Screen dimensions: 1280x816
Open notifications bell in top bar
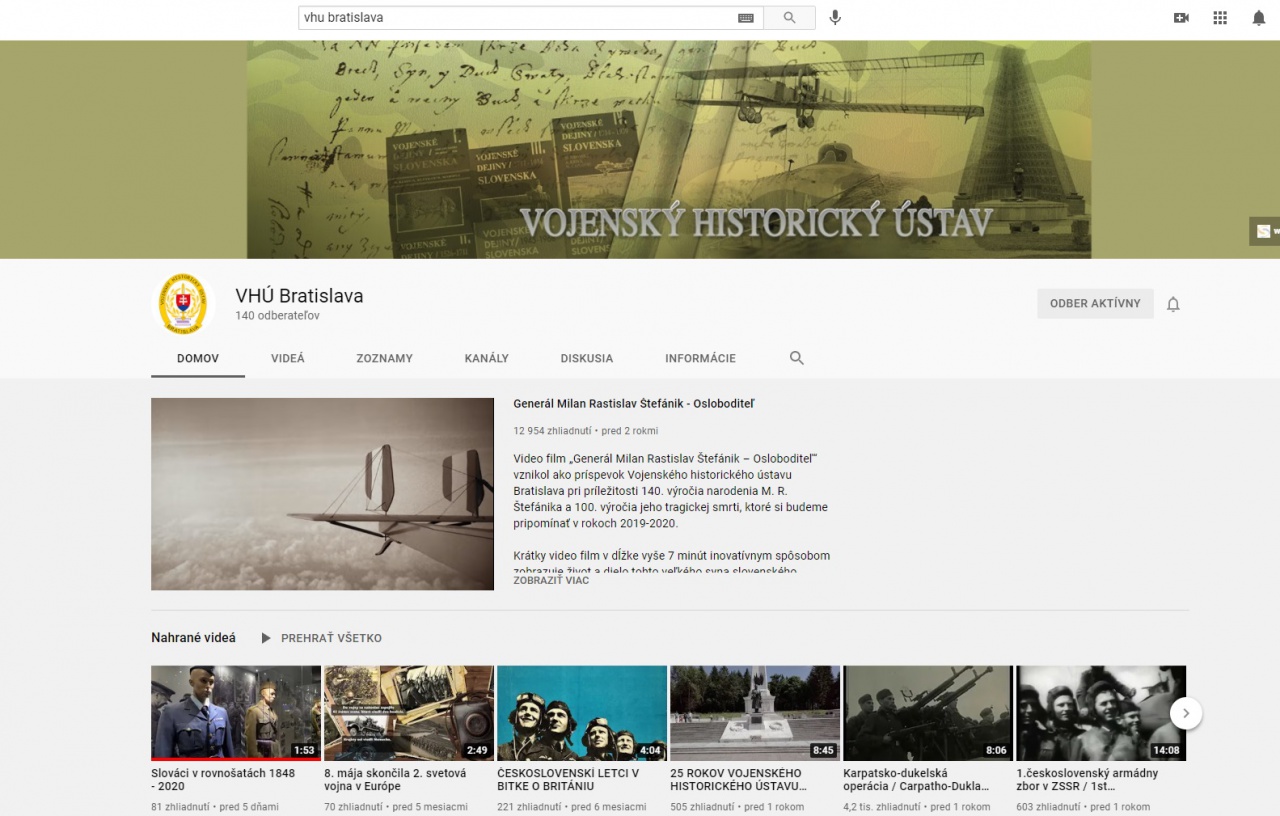(x=1258, y=18)
